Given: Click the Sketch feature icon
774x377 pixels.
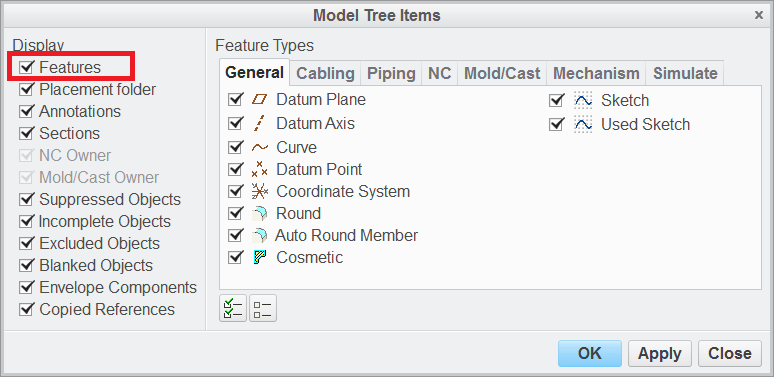Looking at the screenshot, I should pyautogui.click(x=583, y=101).
